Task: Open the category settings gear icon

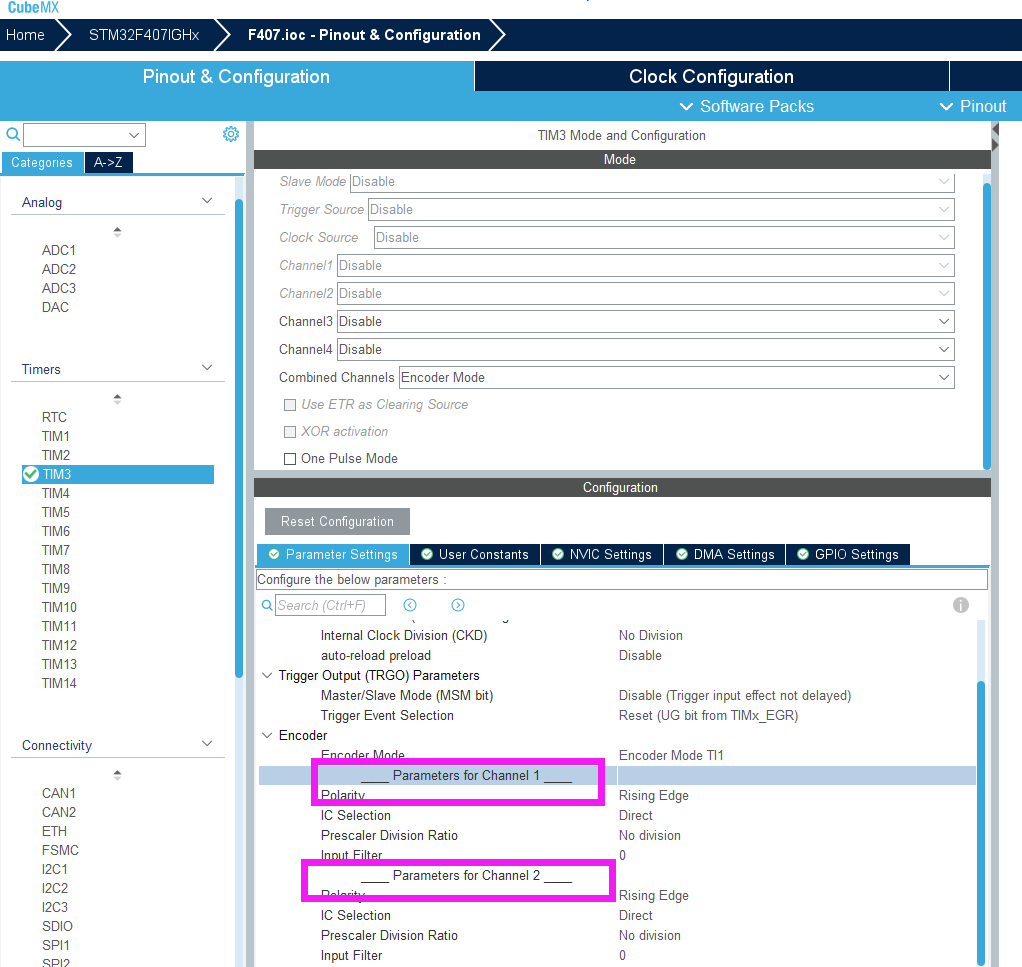Action: point(231,134)
